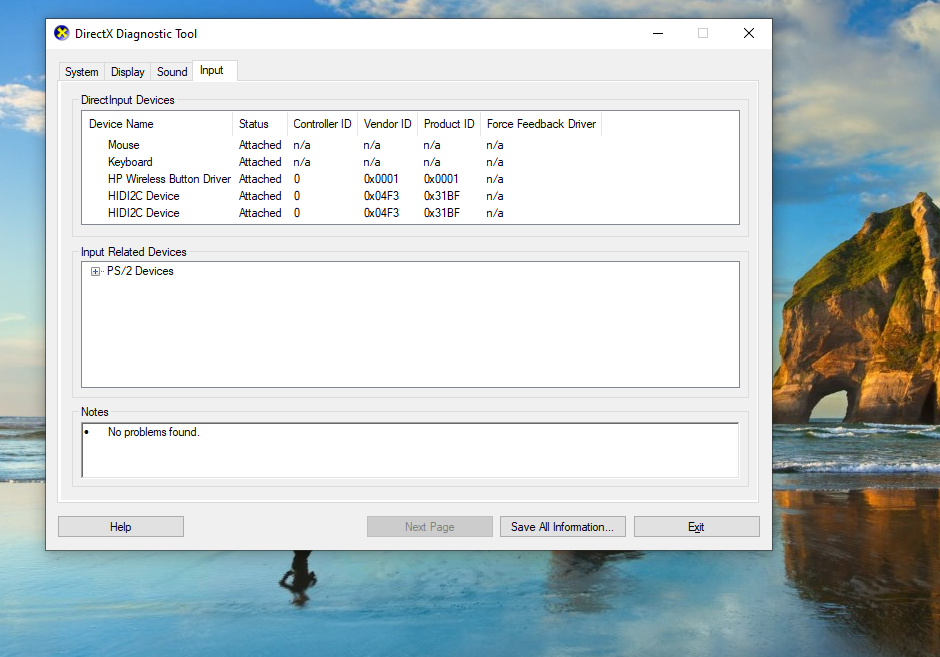
Task: Click the 'DirectInput Devices' group label
Action: pos(128,100)
